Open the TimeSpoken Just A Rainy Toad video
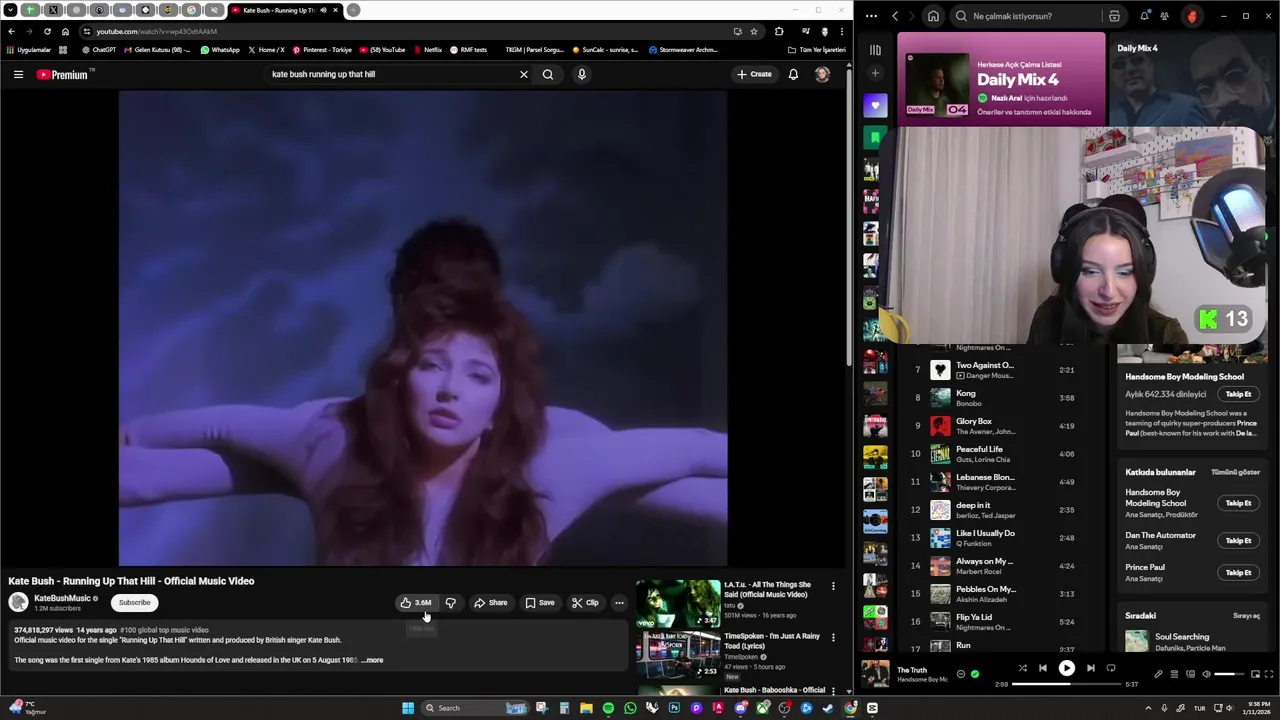Screen dimensions: 1280x720 point(678,655)
